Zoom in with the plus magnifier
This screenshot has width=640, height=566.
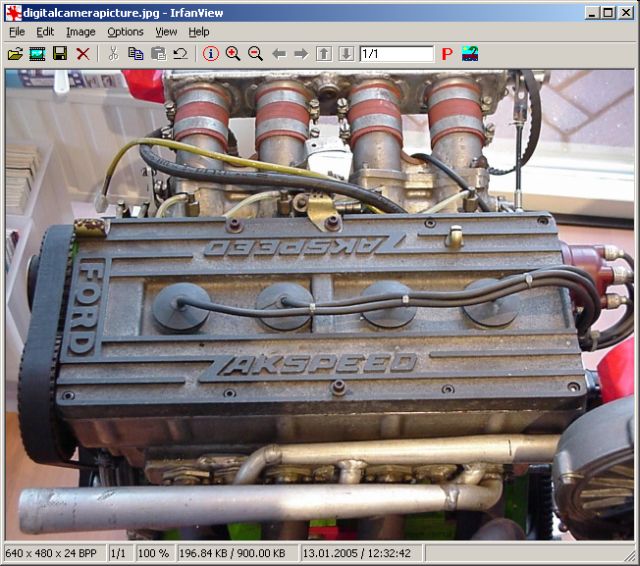click(233, 54)
